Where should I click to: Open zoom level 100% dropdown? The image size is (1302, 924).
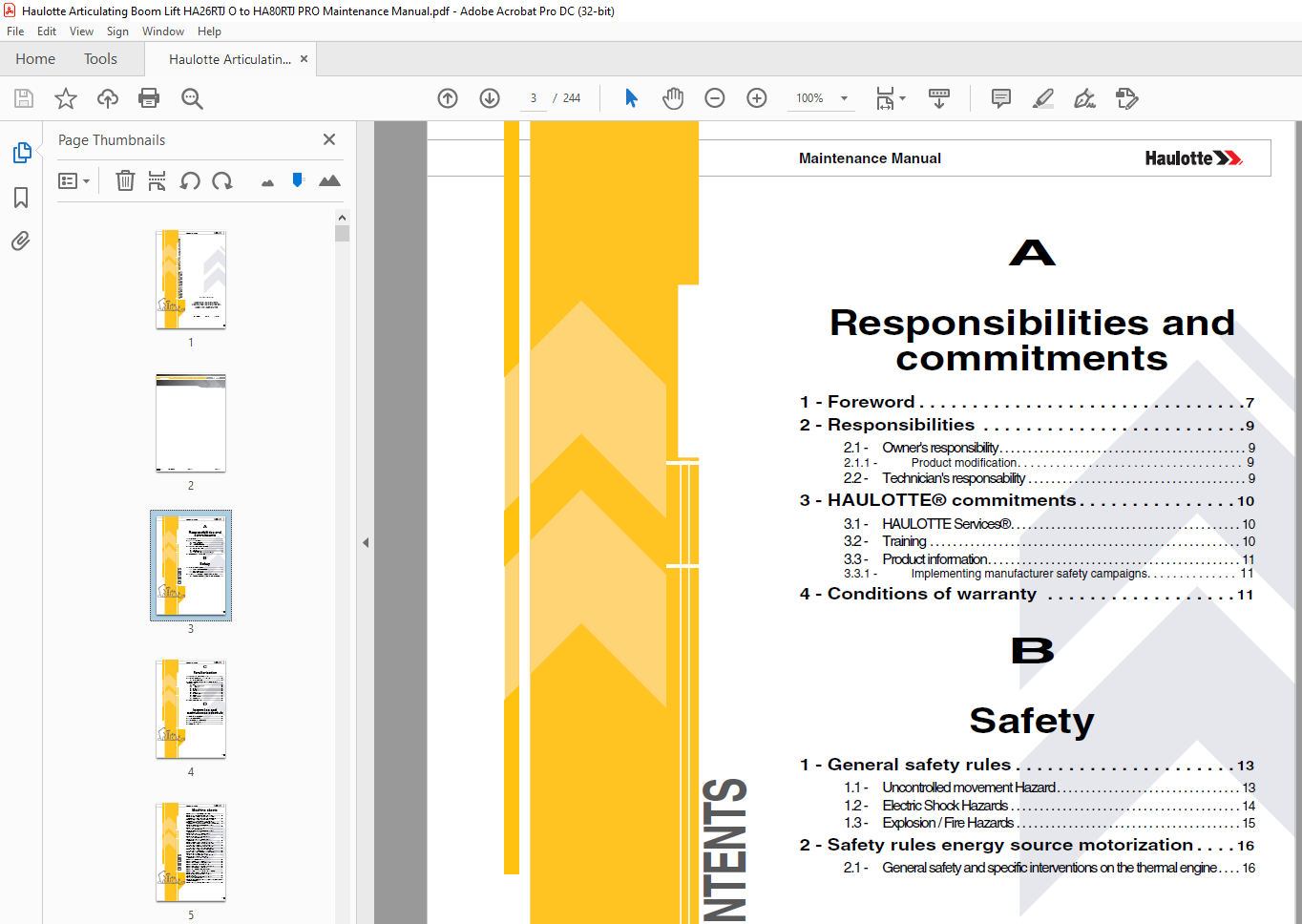(x=822, y=98)
